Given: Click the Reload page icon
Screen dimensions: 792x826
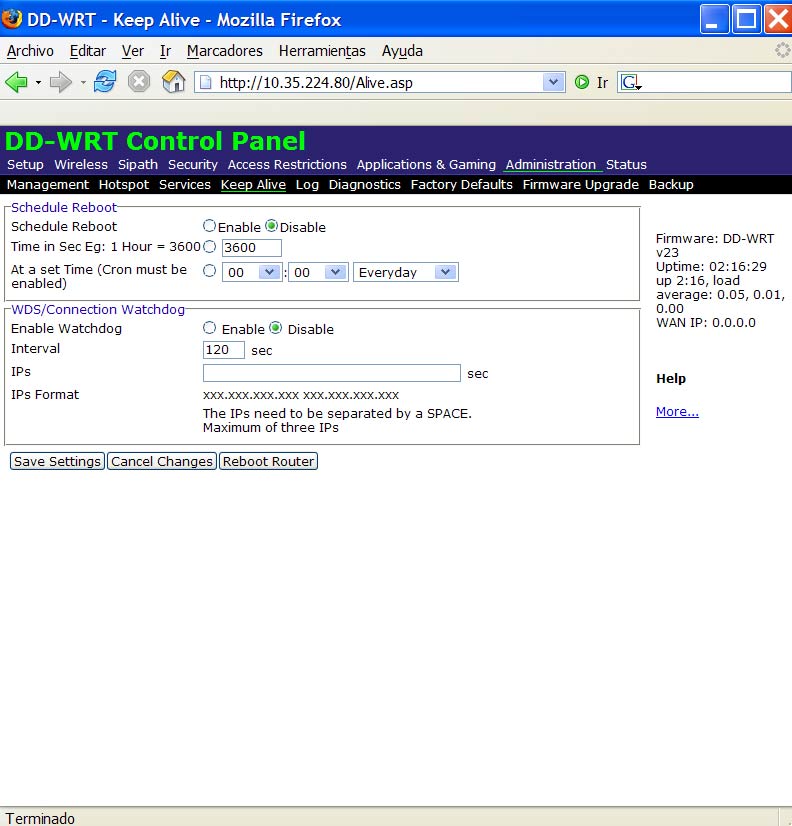Looking at the screenshot, I should [104, 82].
